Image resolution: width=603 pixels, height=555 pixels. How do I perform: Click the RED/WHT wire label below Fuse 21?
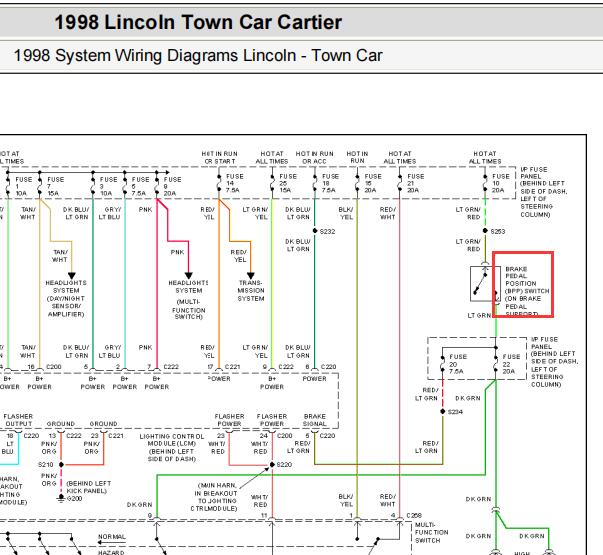point(388,213)
